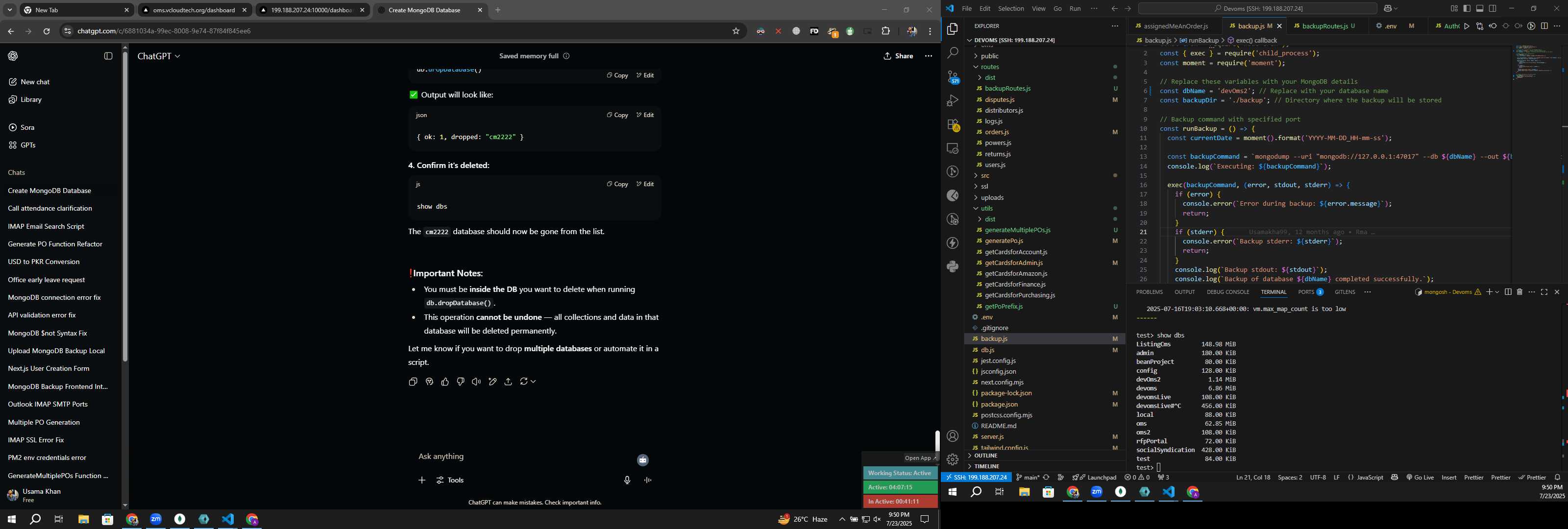
Task: Open Remote Explorer in VS Code activity bar
Action: pos(953,148)
